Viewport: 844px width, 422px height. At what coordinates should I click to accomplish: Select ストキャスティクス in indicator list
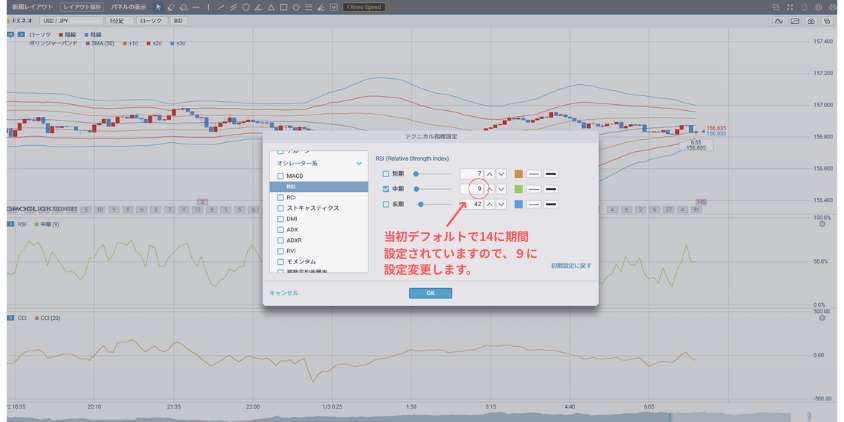coord(312,208)
